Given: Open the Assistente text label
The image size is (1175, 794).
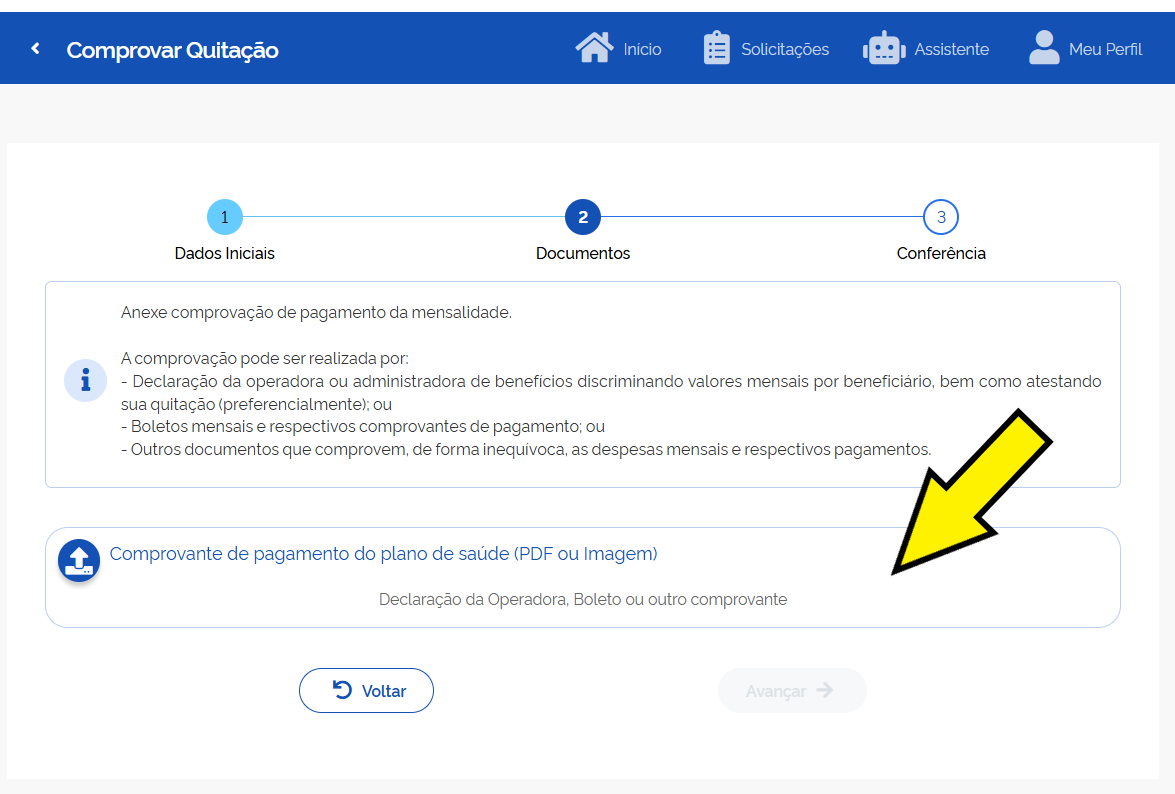Looking at the screenshot, I should click(x=951, y=49).
